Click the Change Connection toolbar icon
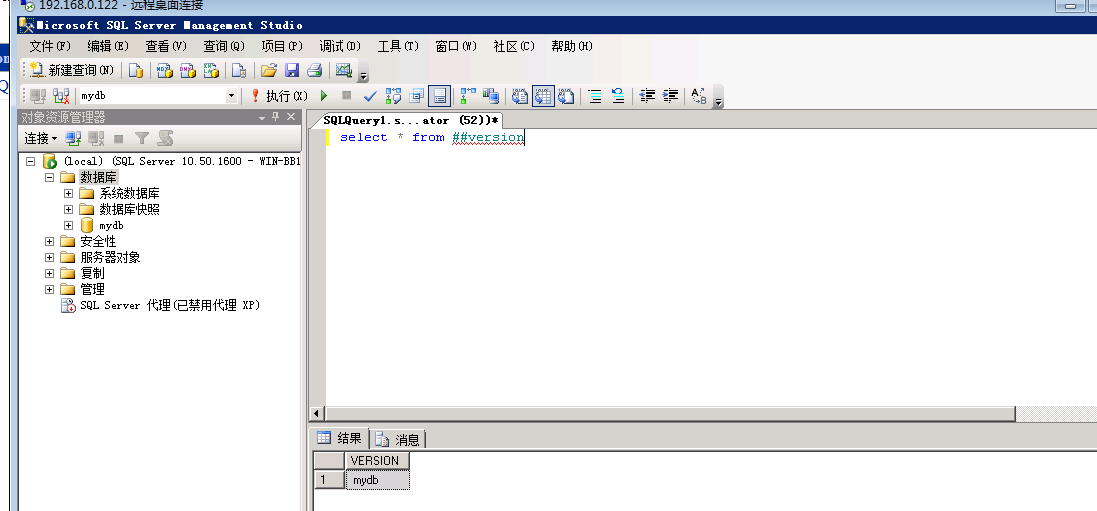Screen dimensions: 1097x511 [62, 96]
